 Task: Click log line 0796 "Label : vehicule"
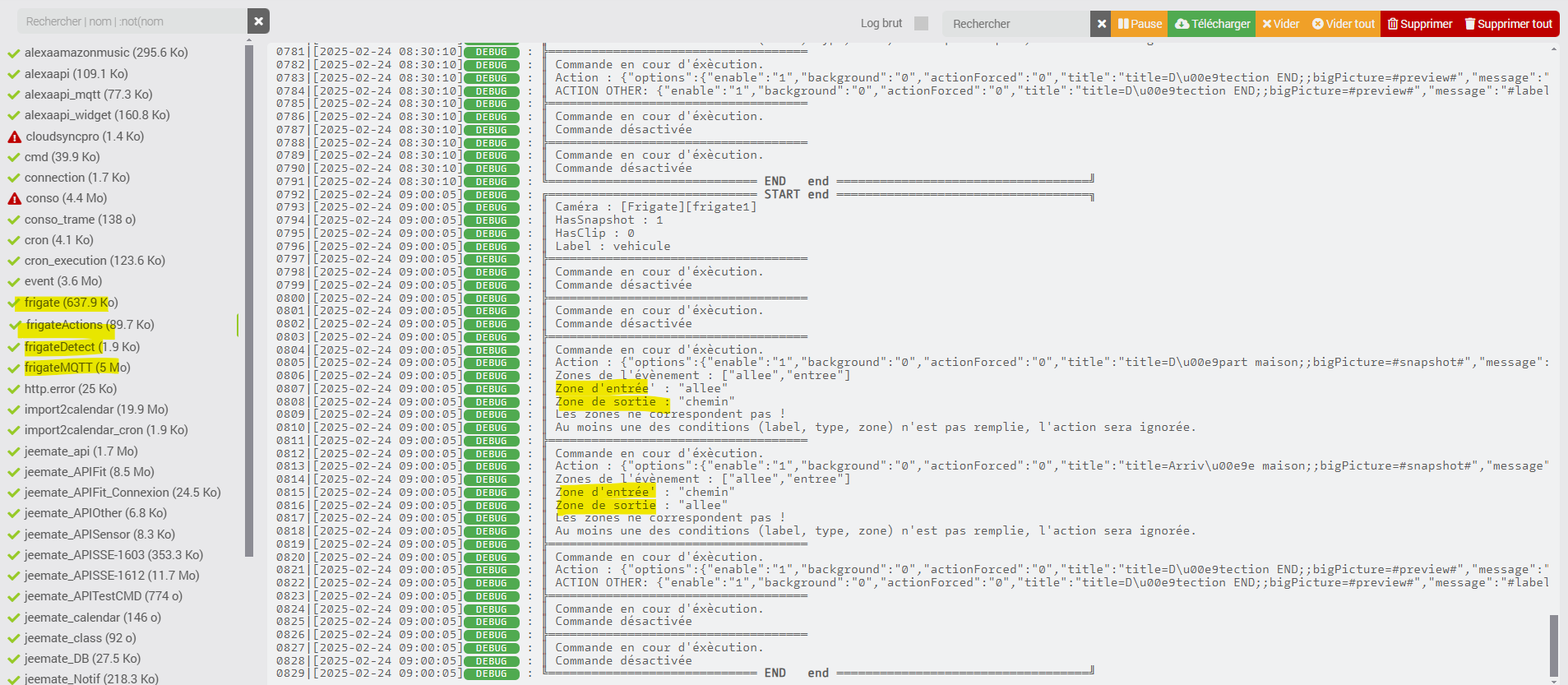pyautogui.click(x=613, y=246)
